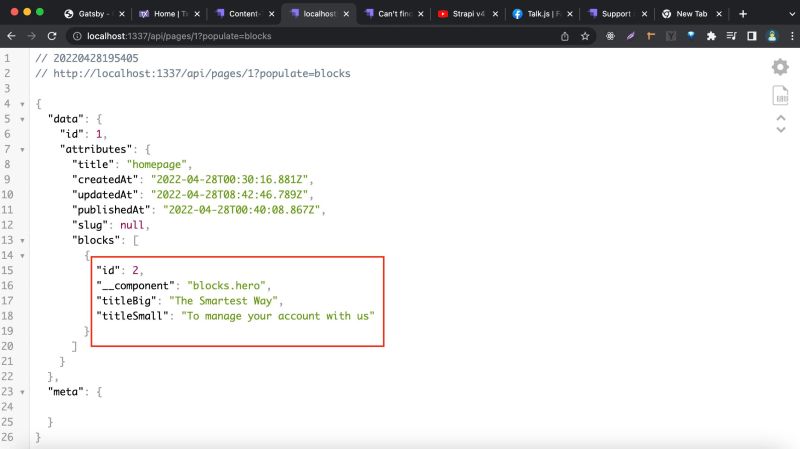This screenshot has height=449, width=800.
Task: Collapse all nodes with up chevron
Action: (x=781, y=118)
